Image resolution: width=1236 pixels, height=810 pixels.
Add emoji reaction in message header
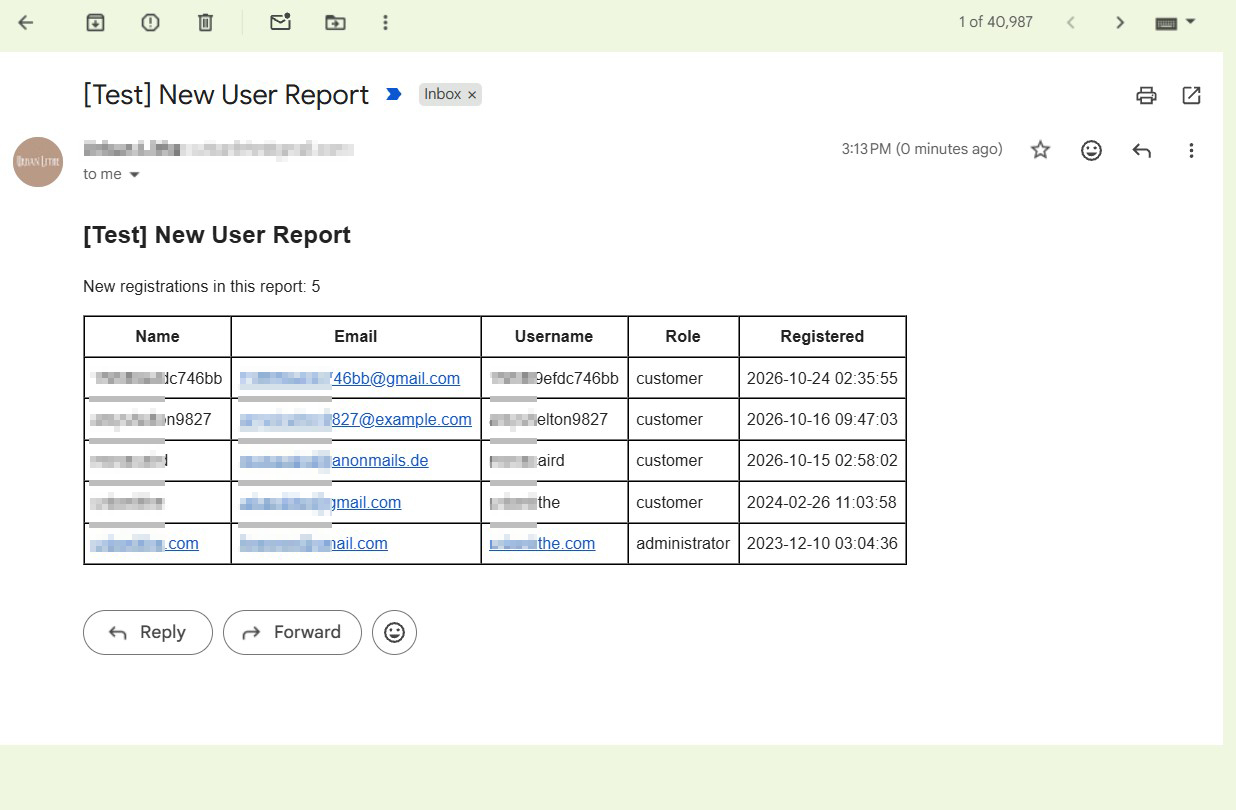point(1091,150)
